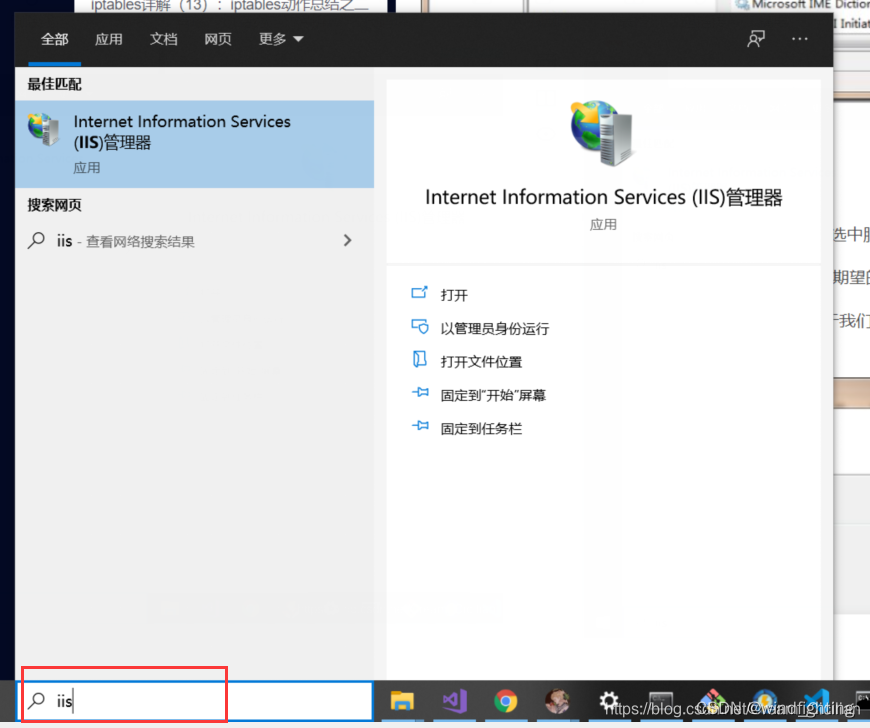Open Visual Studio from the taskbar
This screenshot has height=728, width=870.
pos(454,701)
